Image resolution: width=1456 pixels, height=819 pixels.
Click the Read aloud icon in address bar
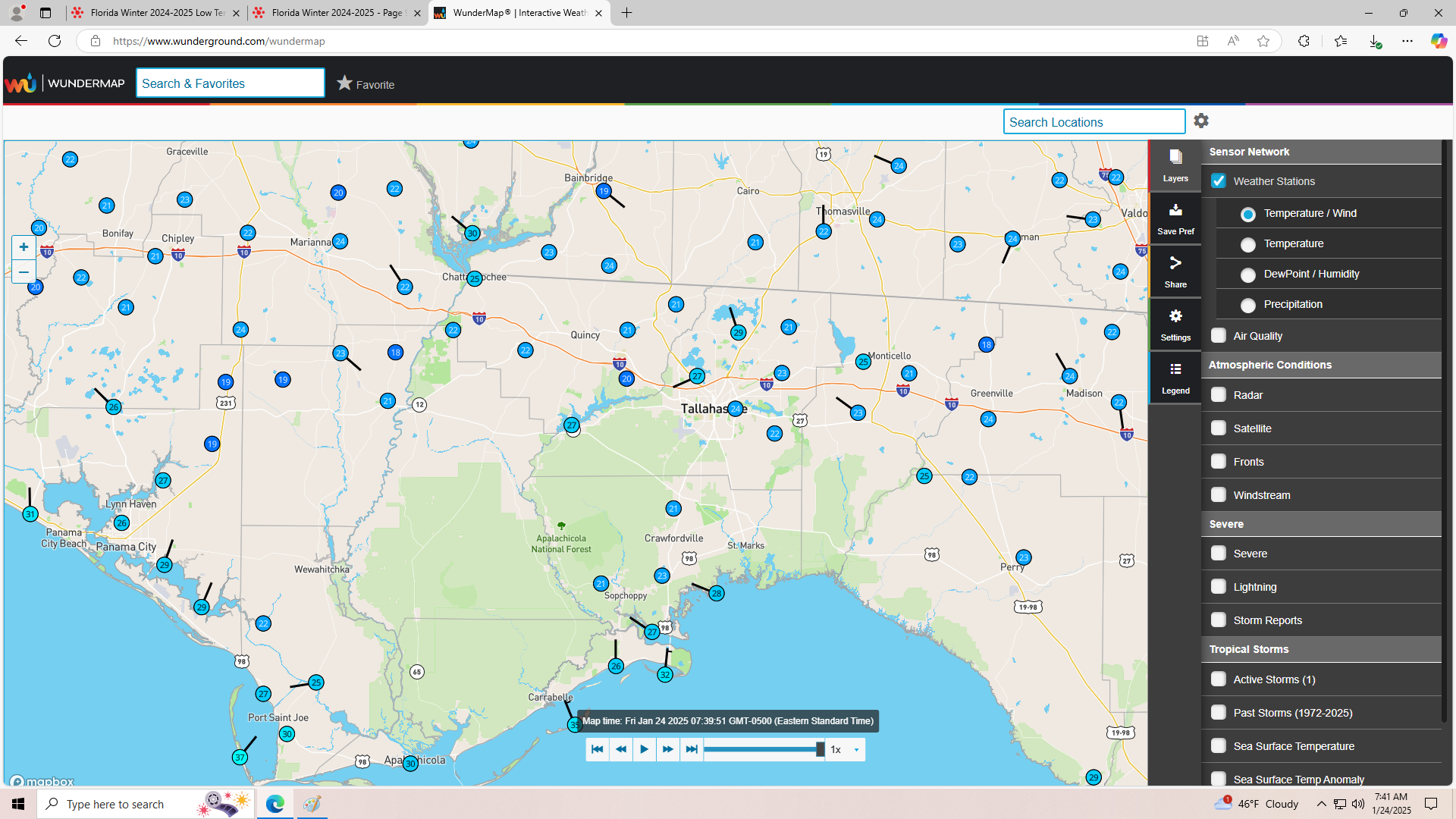(1233, 41)
